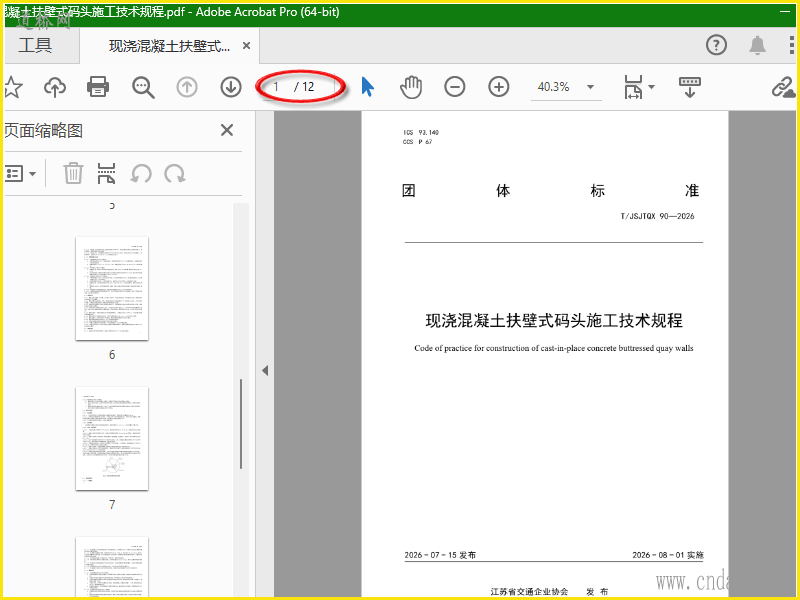This screenshot has height=600, width=800.
Task: Expand the page fit options arrow
Action: [651, 87]
